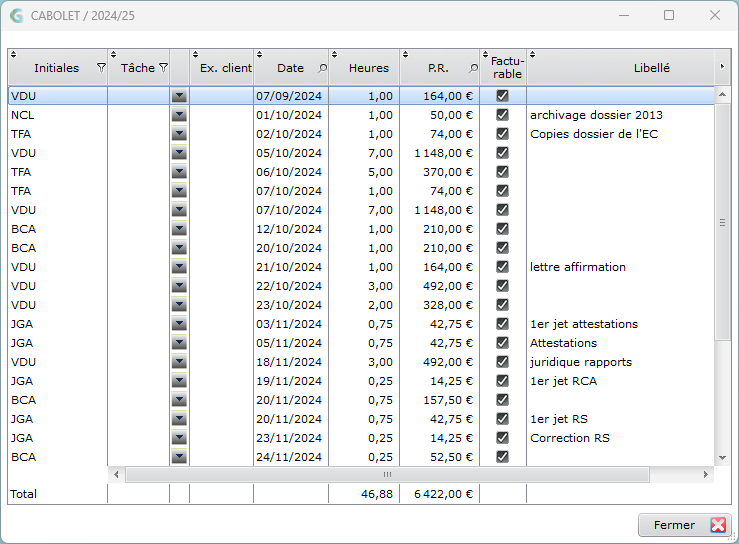This screenshot has height=544, width=739.
Task: Click the Libellé column header
Action: point(621,68)
